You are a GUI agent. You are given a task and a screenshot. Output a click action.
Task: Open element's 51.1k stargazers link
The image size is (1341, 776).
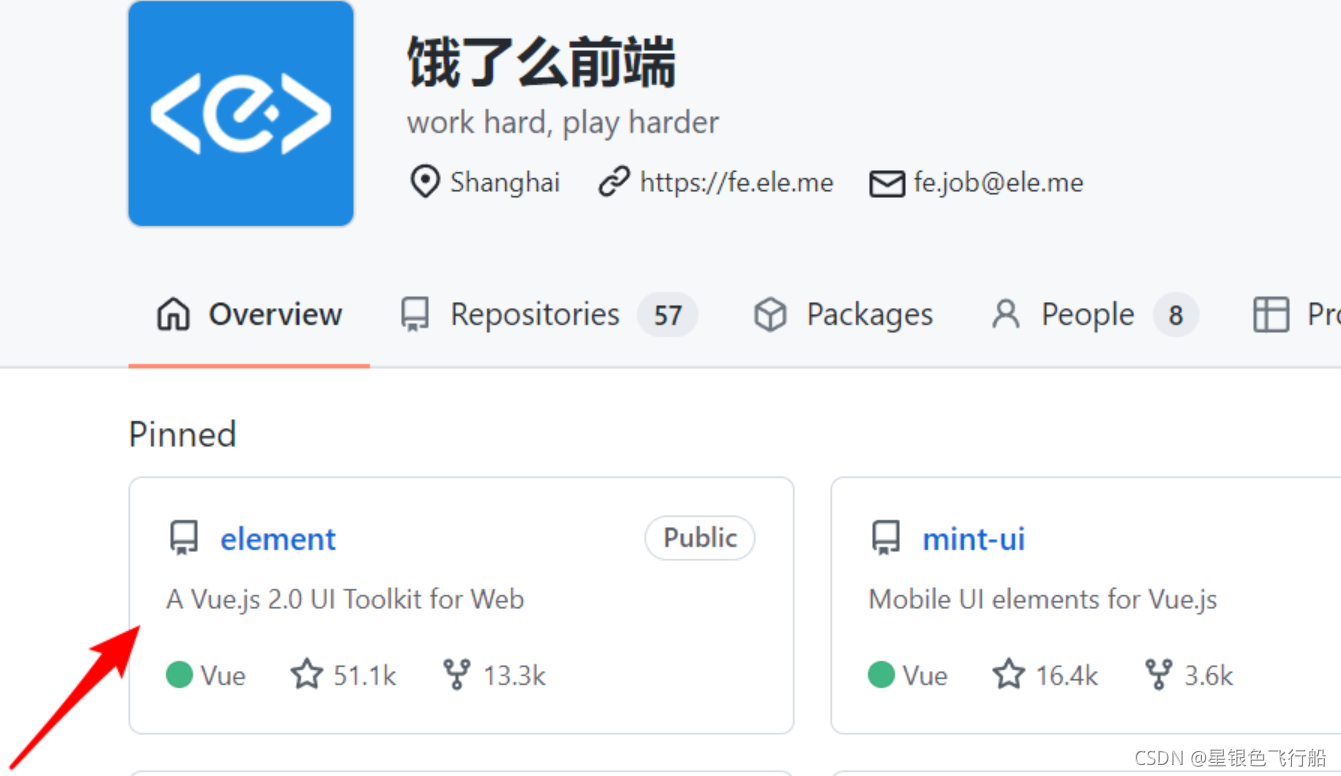pos(343,675)
